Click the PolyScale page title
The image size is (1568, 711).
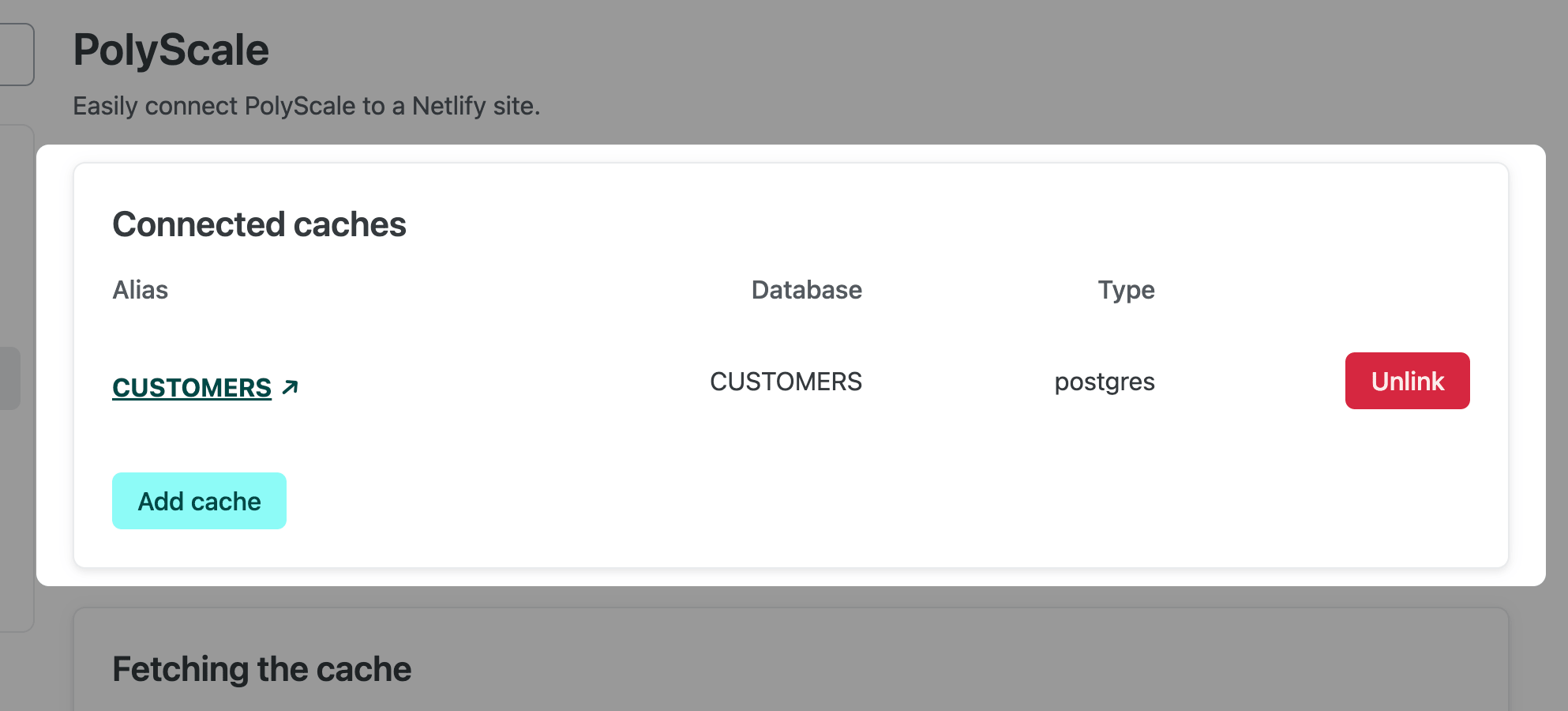[171, 50]
